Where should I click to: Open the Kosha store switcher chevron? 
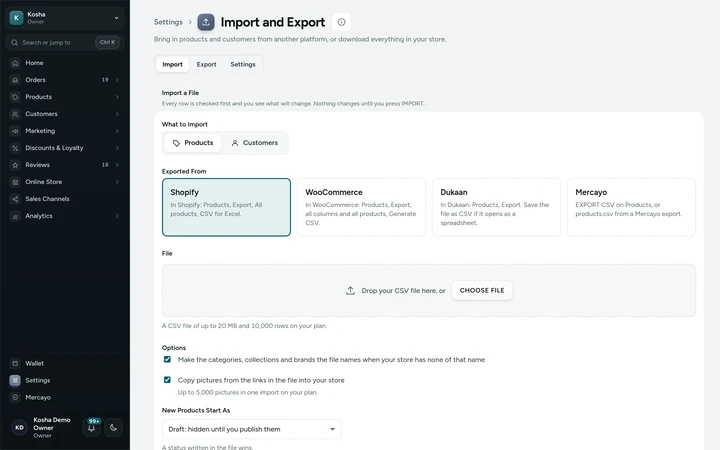click(116, 18)
